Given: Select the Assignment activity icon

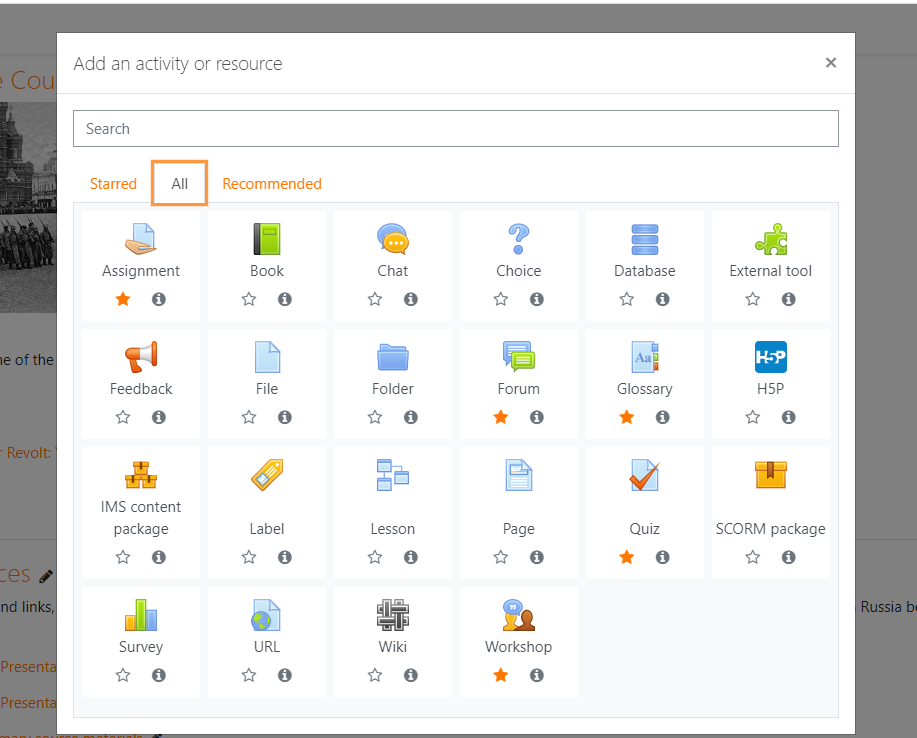Looking at the screenshot, I should (141, 239).
